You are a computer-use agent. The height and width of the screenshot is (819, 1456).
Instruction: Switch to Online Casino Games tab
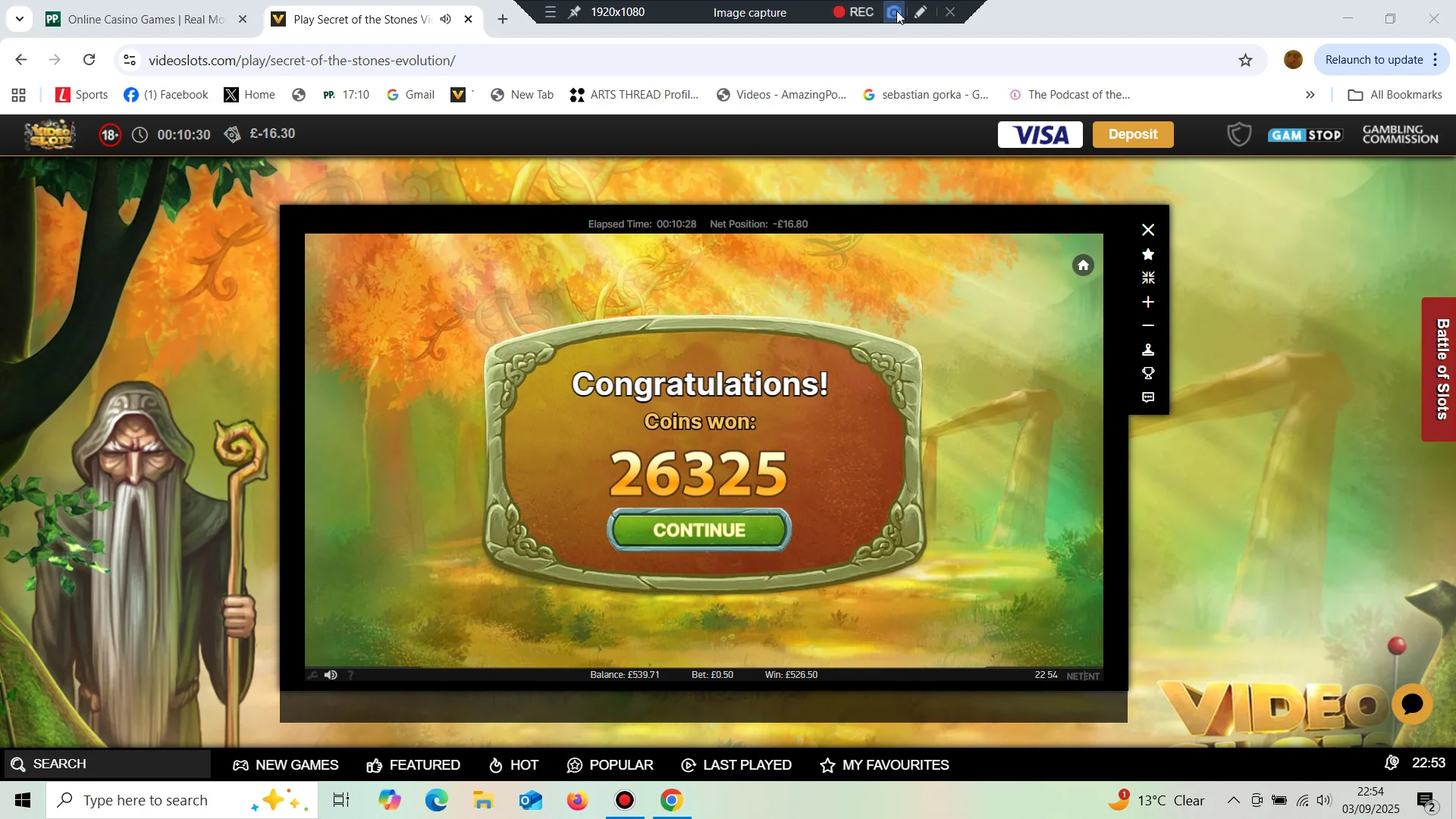pos(146,19)
